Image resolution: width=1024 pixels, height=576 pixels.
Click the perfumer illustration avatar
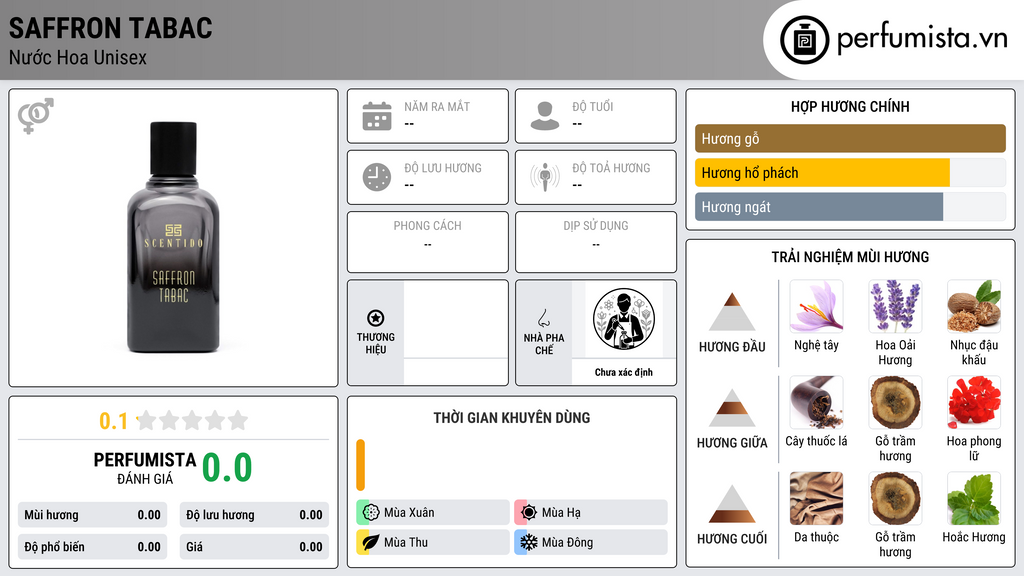click(x=624, y=319)
